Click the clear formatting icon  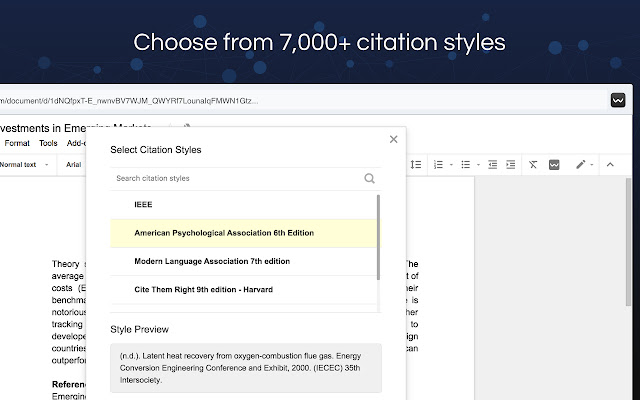(533, 164)
